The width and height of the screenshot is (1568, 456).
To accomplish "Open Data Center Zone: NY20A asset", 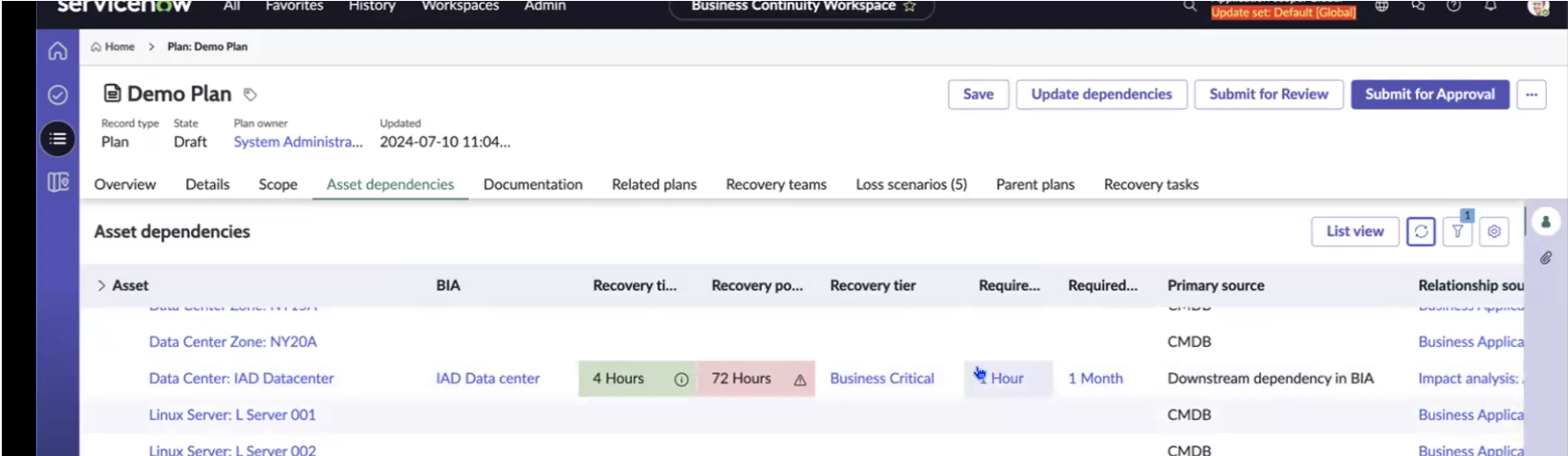I will (232, 342).
